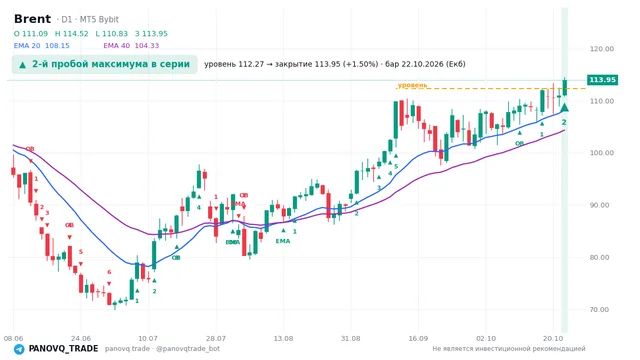Click the large green triangle under the last candle

coord(564,108)
